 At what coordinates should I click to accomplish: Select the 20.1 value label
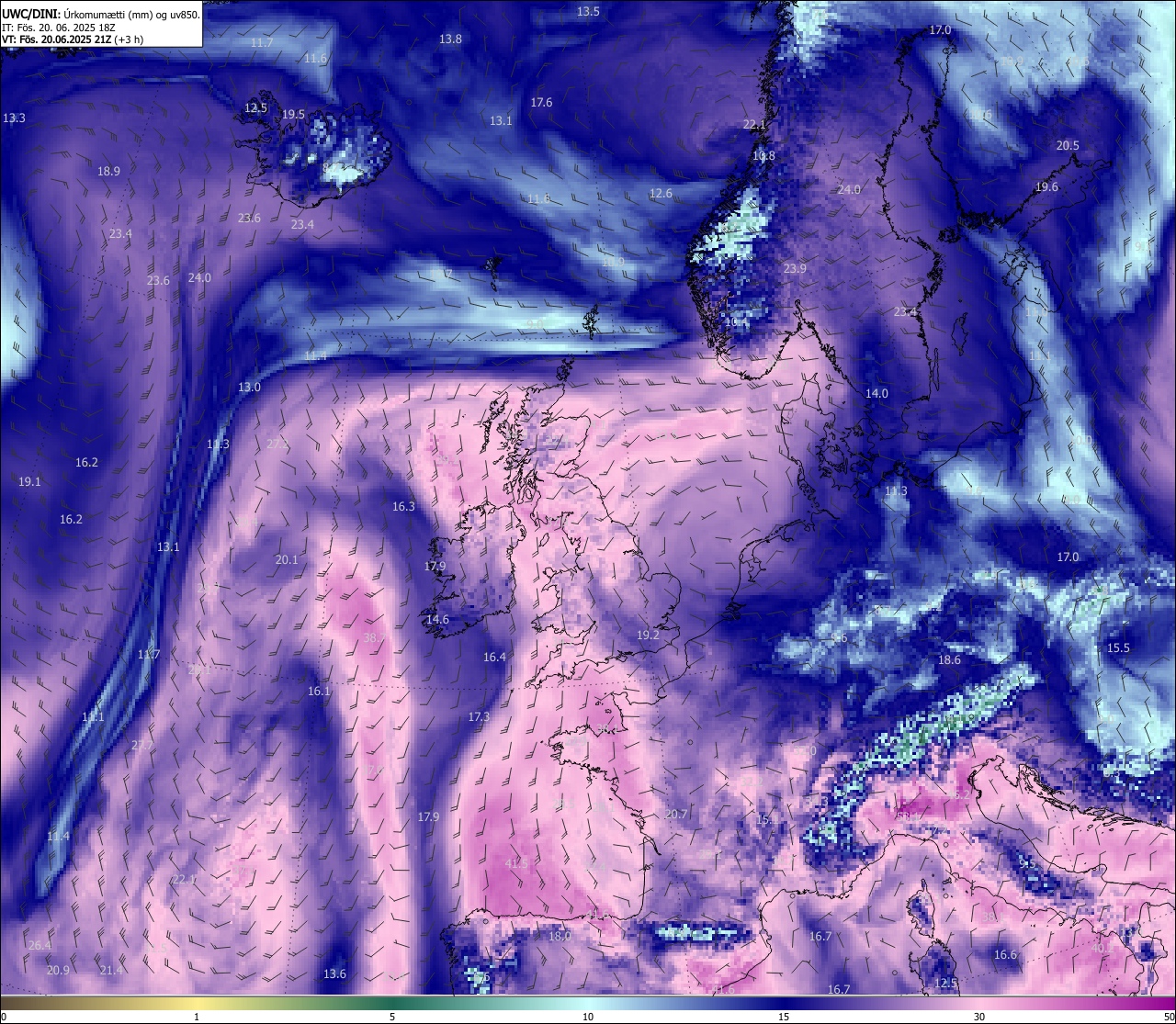287,560
